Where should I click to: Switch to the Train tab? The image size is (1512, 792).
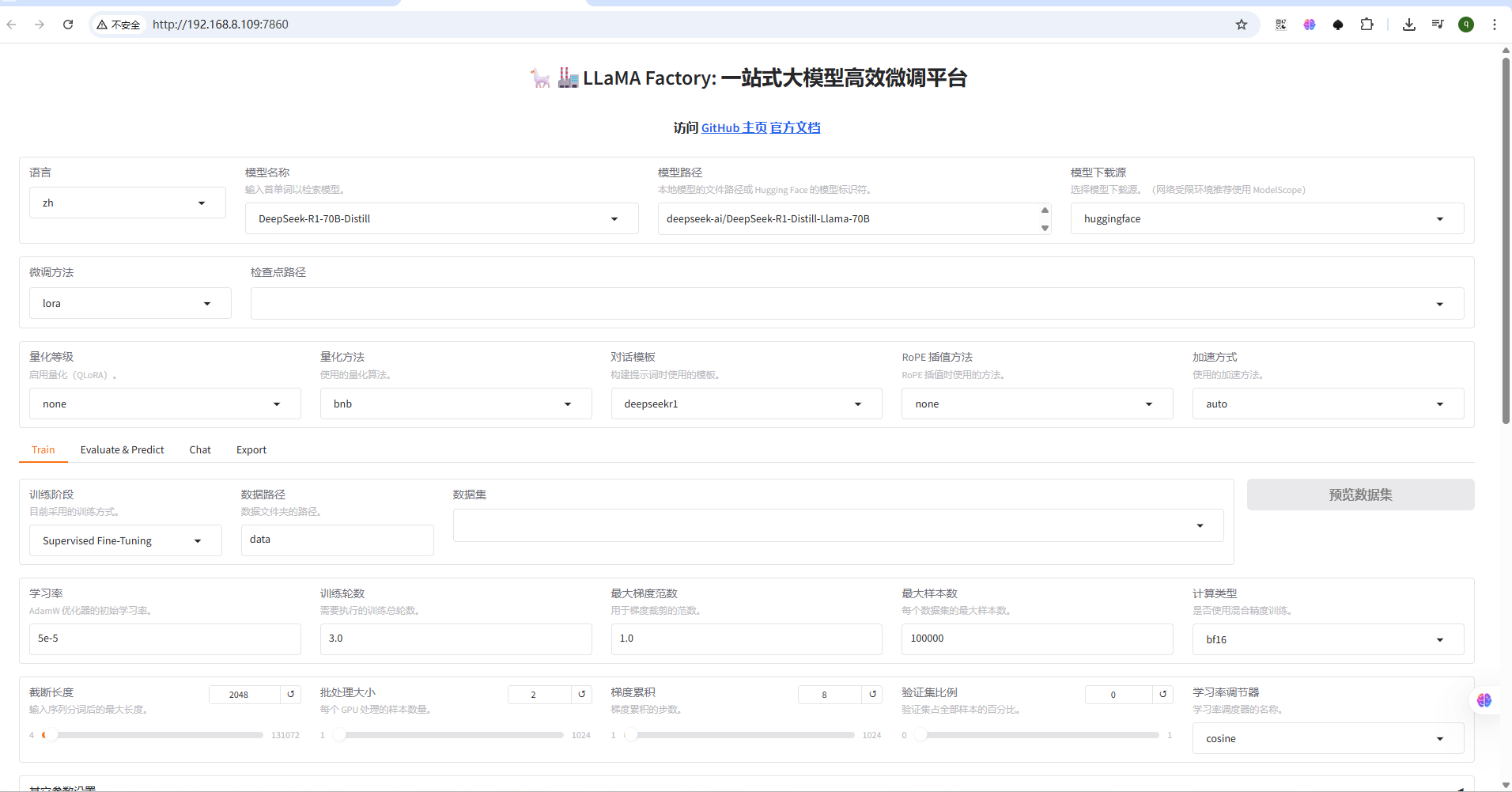[x=43, y=449]
